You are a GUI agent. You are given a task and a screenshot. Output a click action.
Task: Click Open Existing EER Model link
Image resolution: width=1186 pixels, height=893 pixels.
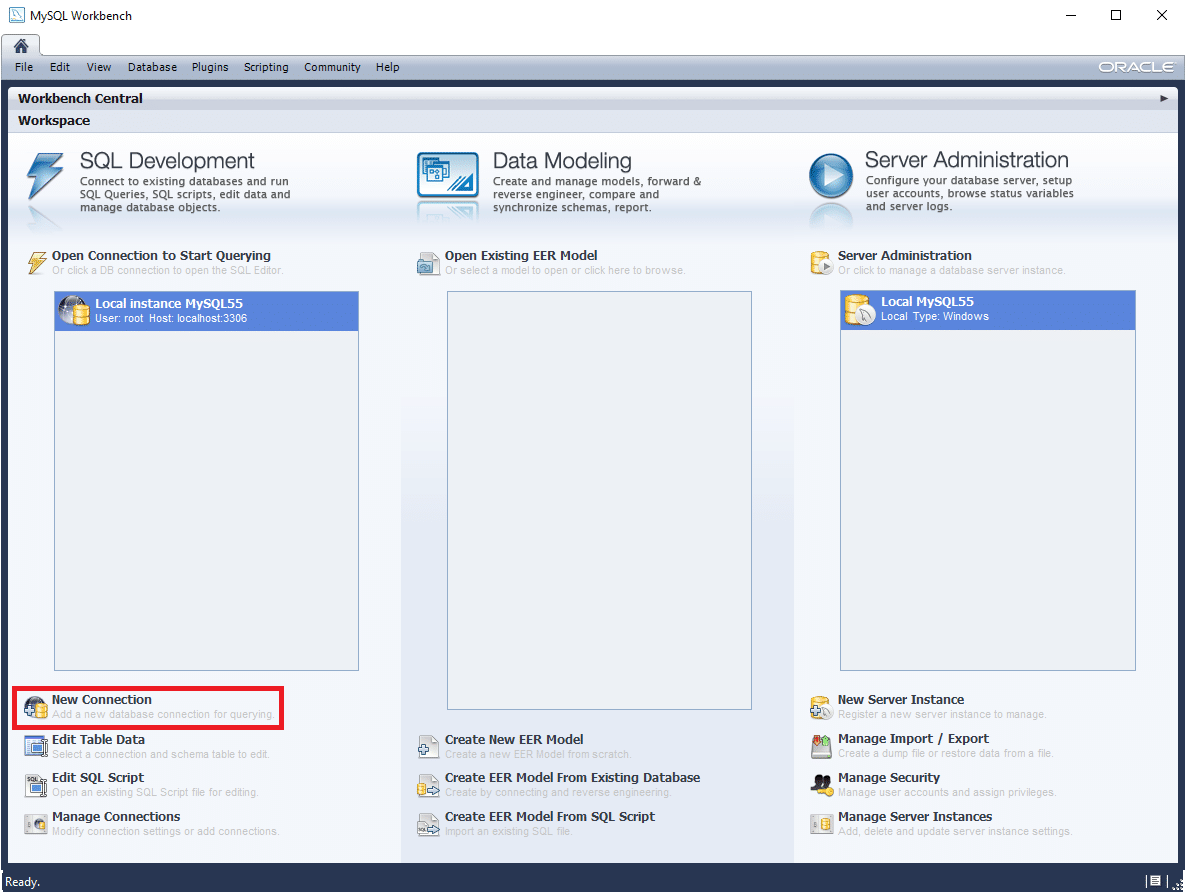coord(521,256)
